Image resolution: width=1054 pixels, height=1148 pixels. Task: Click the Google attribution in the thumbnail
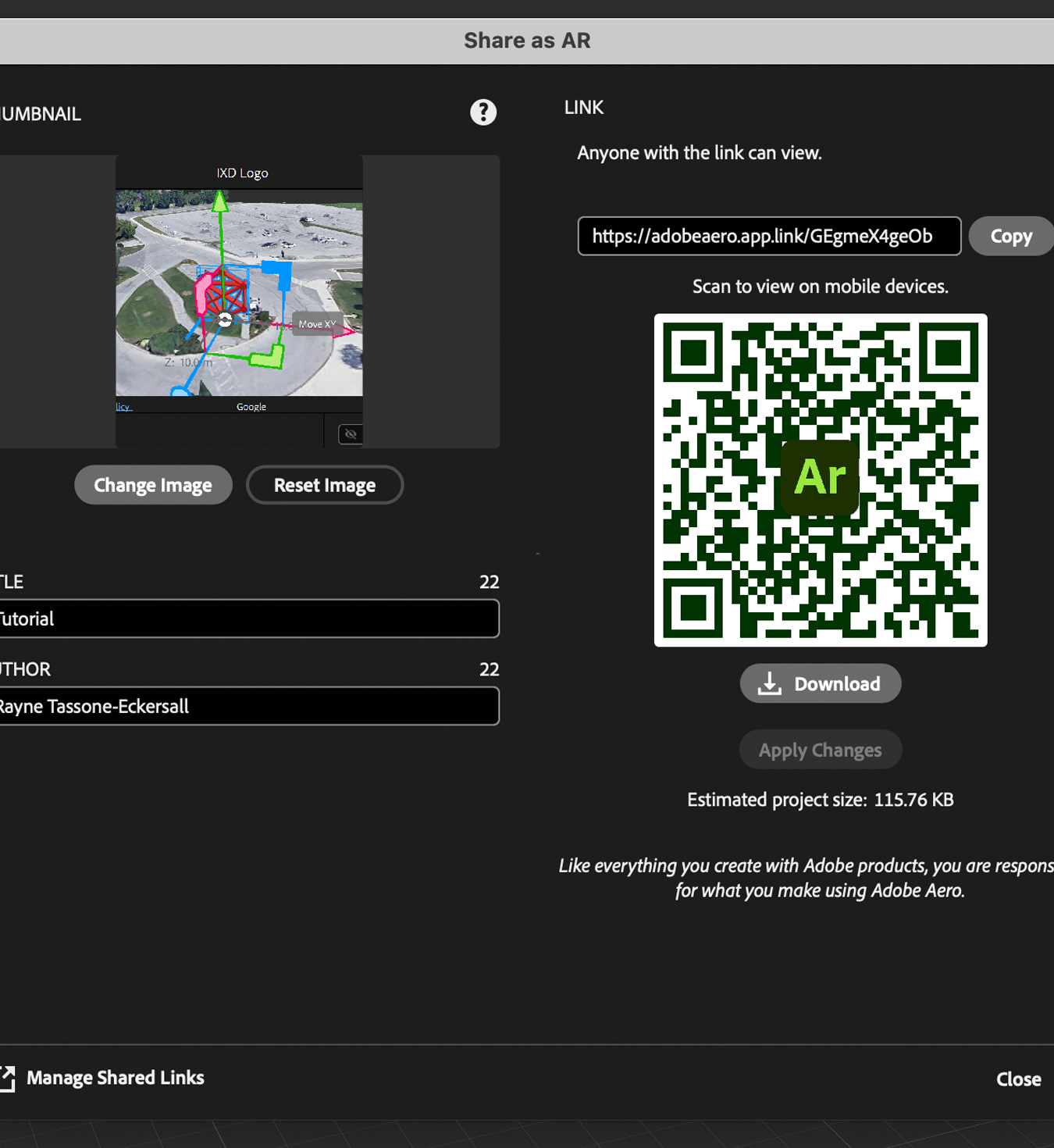[x=251, y=406]
